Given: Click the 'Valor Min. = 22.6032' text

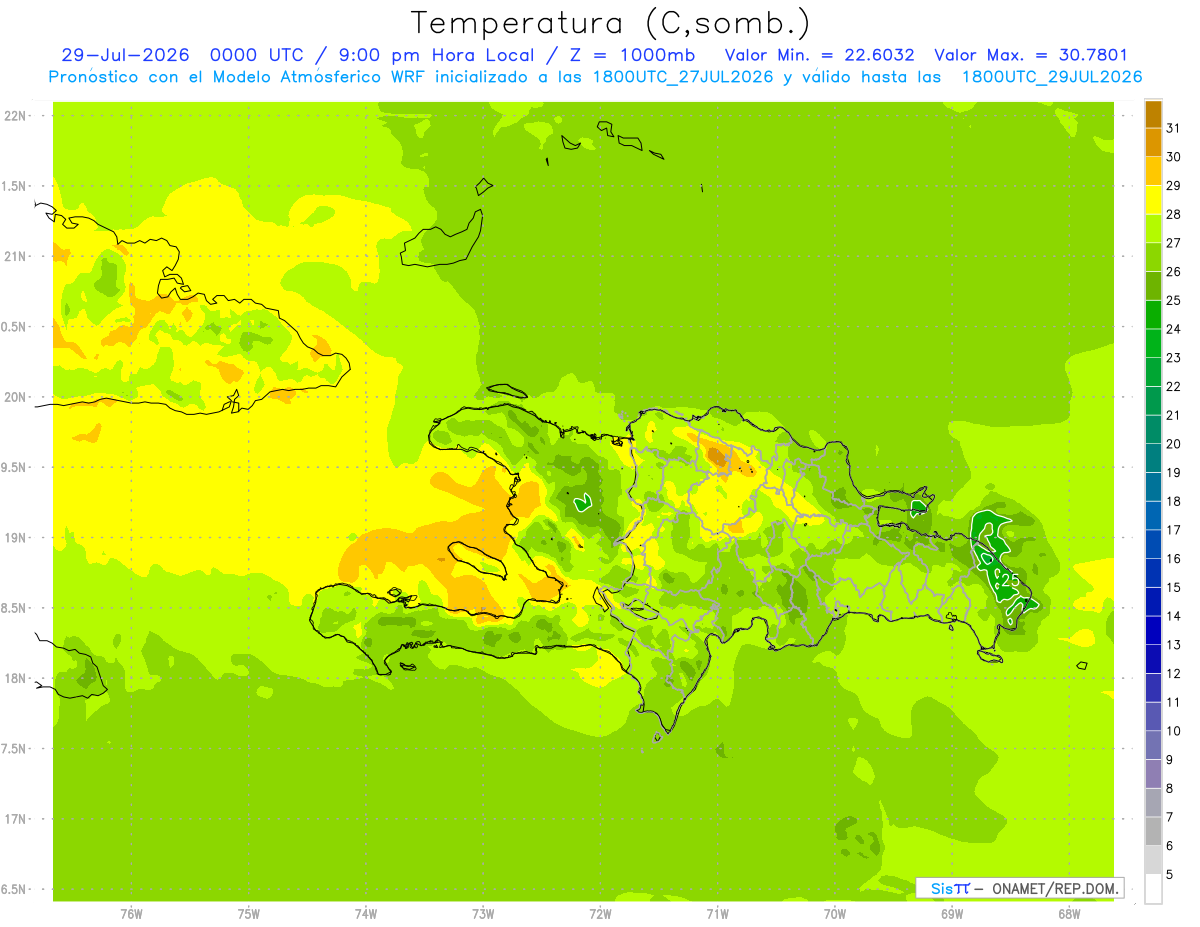Looking at the screenshot, I should (819, 55).
